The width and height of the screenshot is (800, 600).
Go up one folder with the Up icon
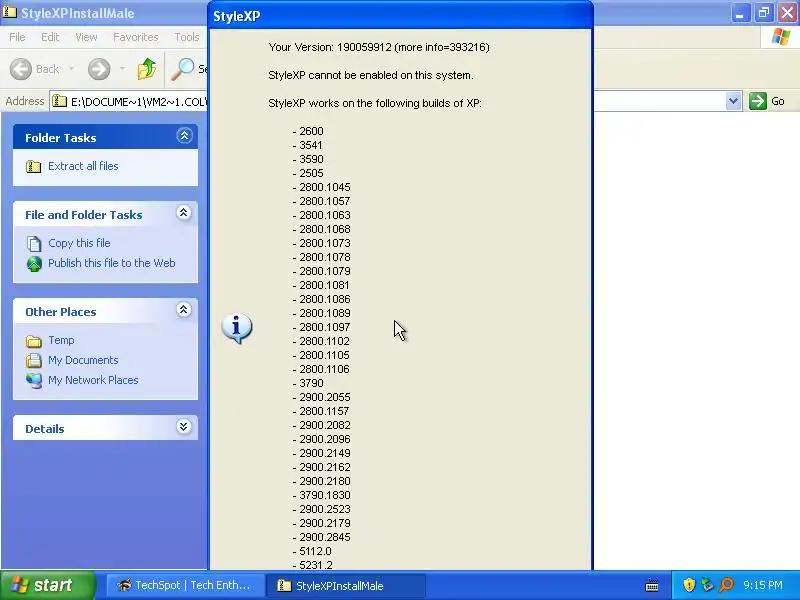pyautogui.click(x=147, y=69)
